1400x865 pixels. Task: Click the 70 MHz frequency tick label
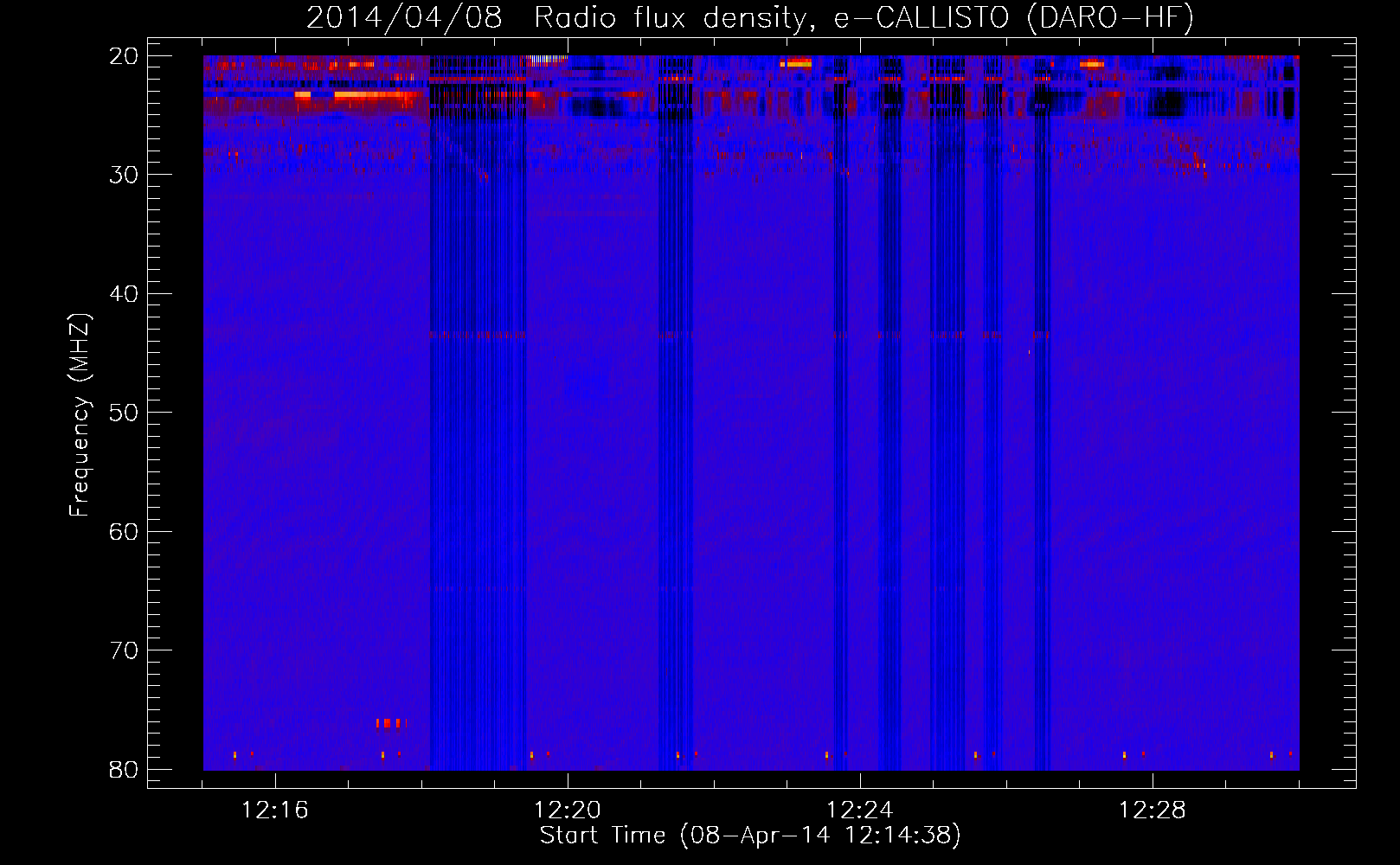click(124, 650)
